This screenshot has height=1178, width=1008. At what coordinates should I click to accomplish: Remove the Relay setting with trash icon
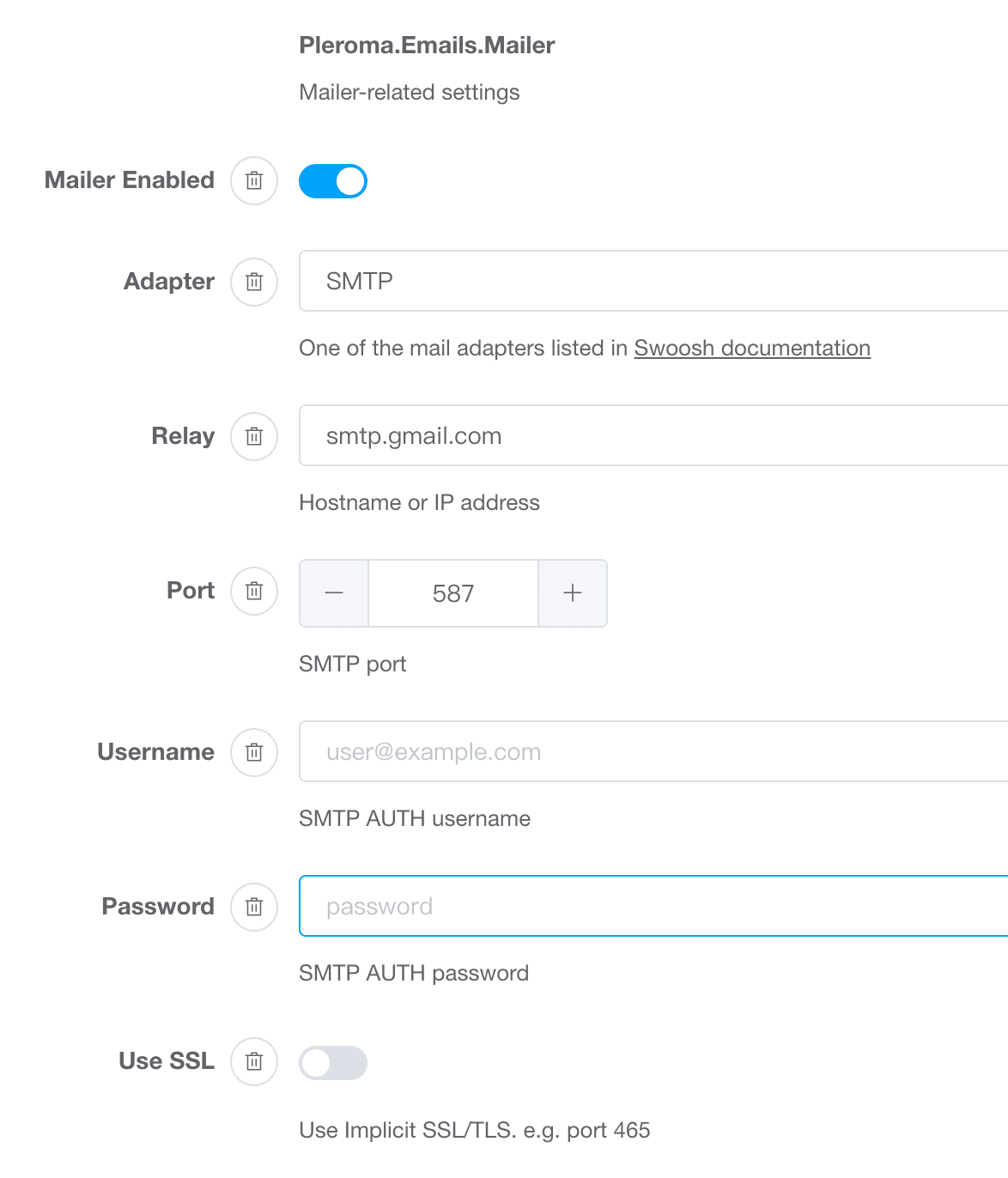tap(254, 436)
